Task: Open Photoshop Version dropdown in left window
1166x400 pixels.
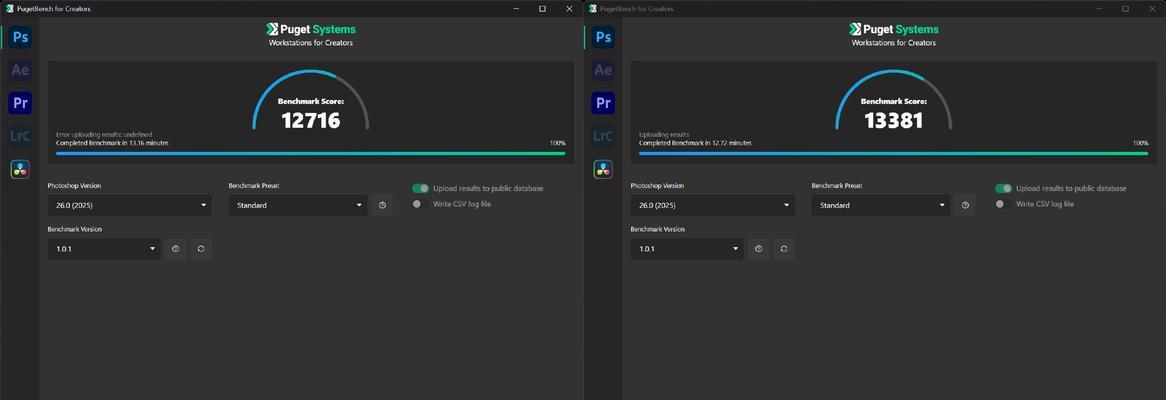Action: 129,205
